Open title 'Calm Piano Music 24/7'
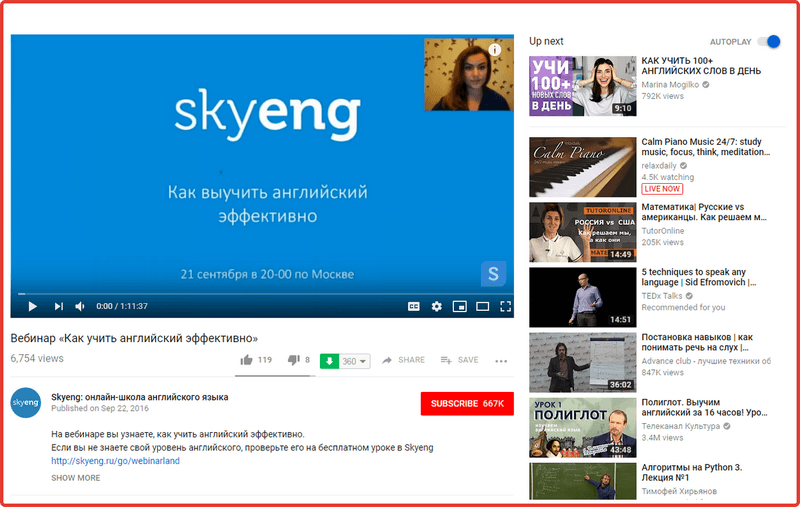 point(705,147)
